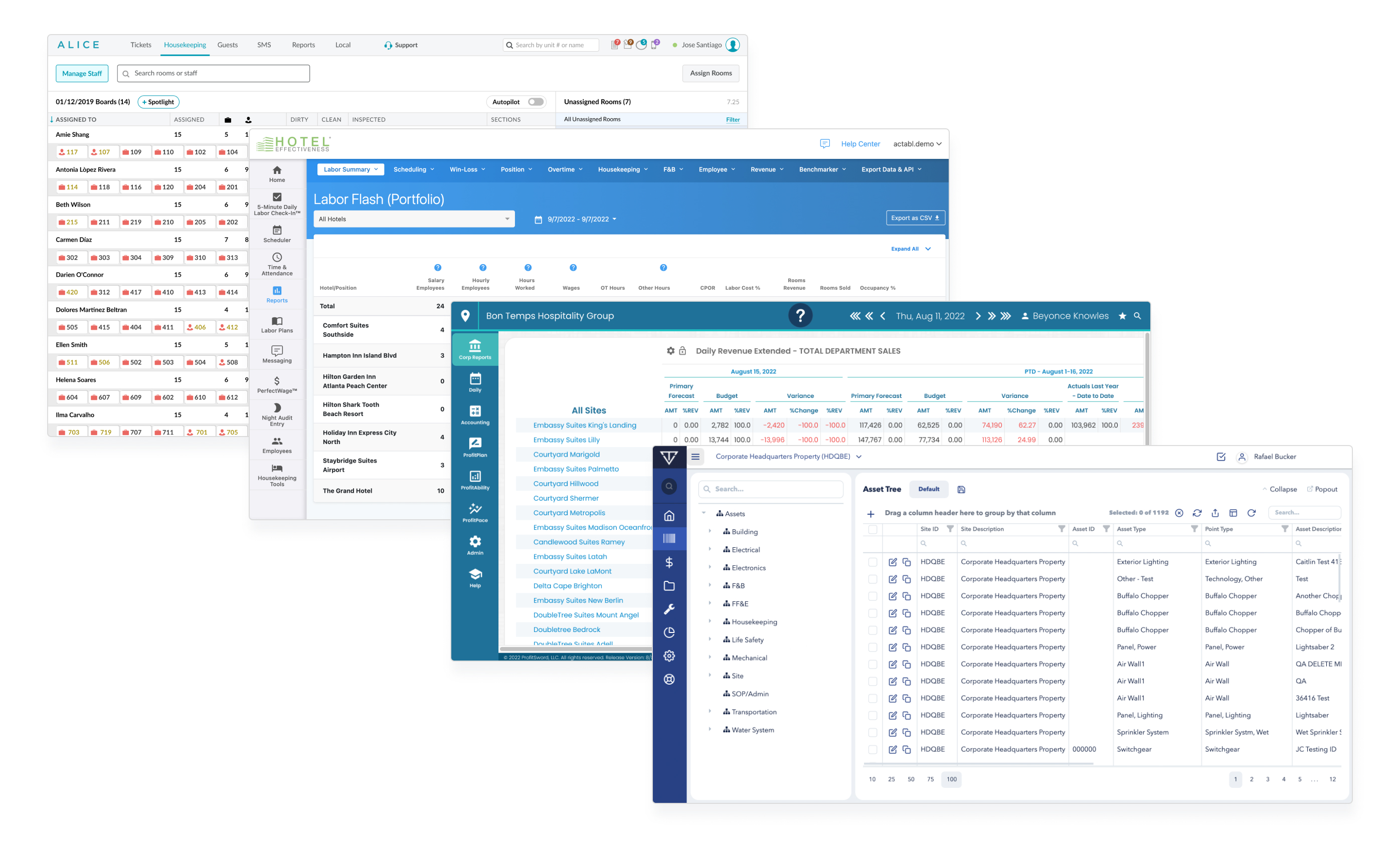Star the Beyonce Knowles favorites icon

1123,316
